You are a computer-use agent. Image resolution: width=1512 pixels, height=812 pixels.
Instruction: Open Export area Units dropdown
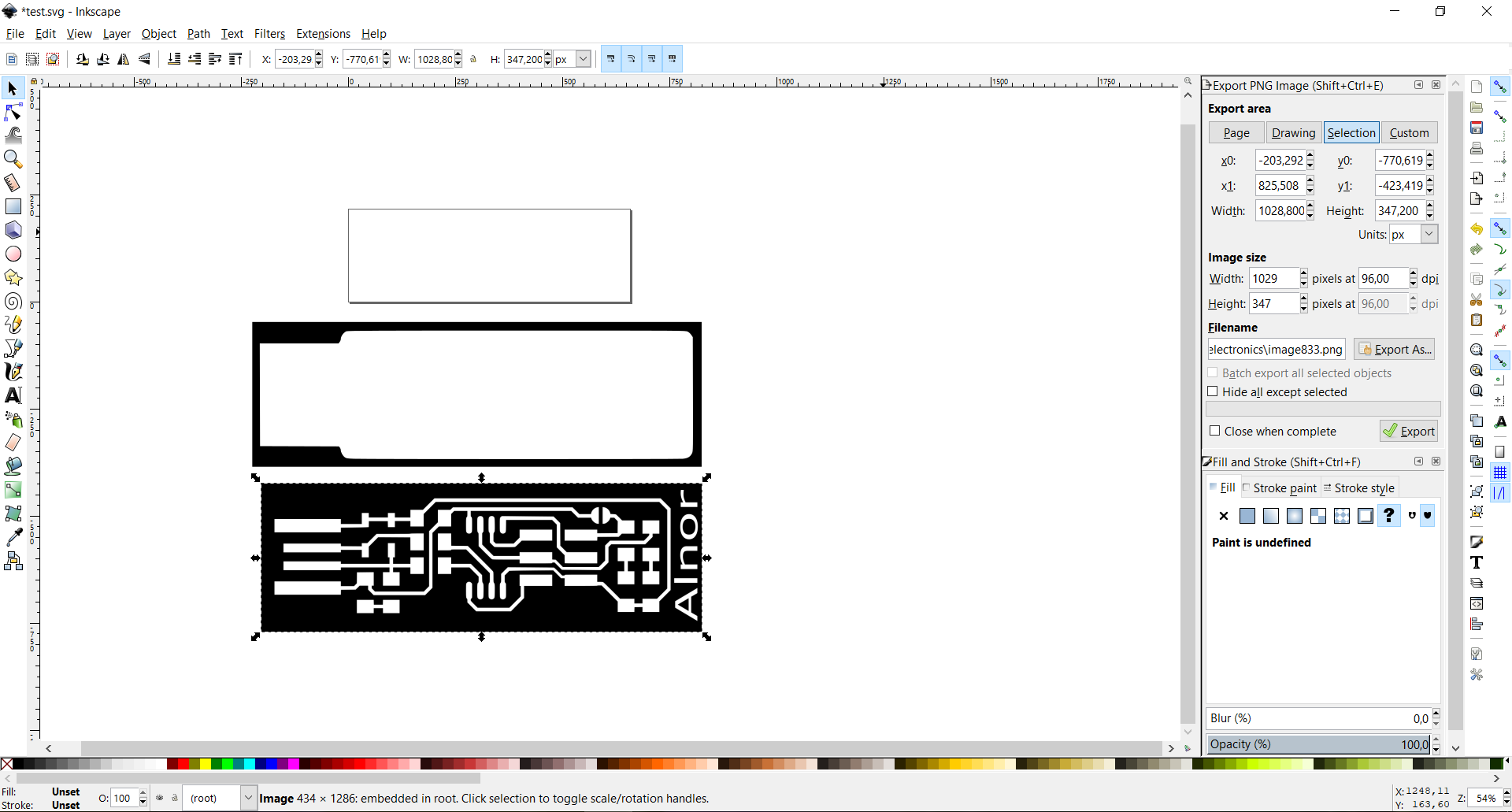1429,234
